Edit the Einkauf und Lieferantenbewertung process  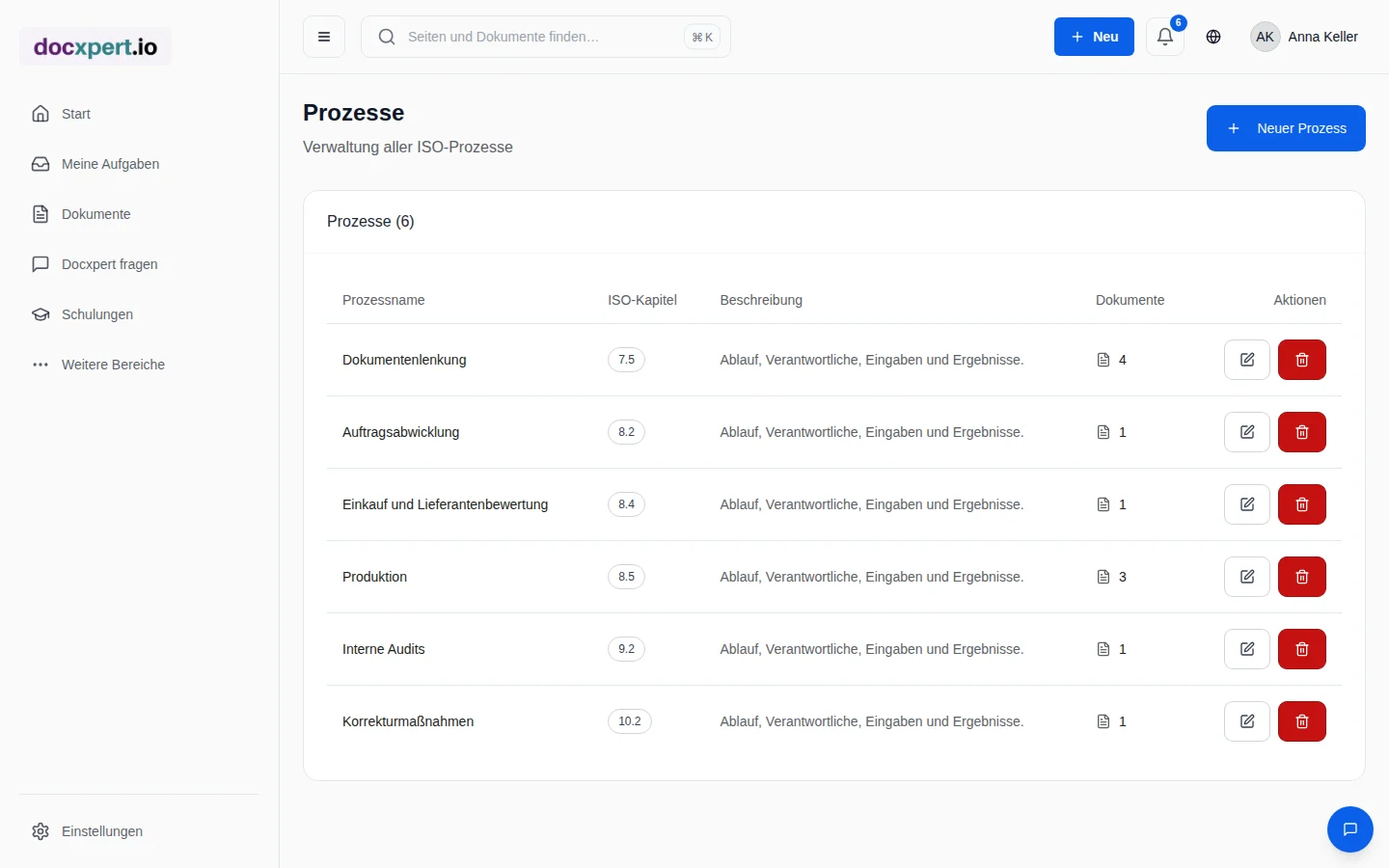pos(1247,504)
